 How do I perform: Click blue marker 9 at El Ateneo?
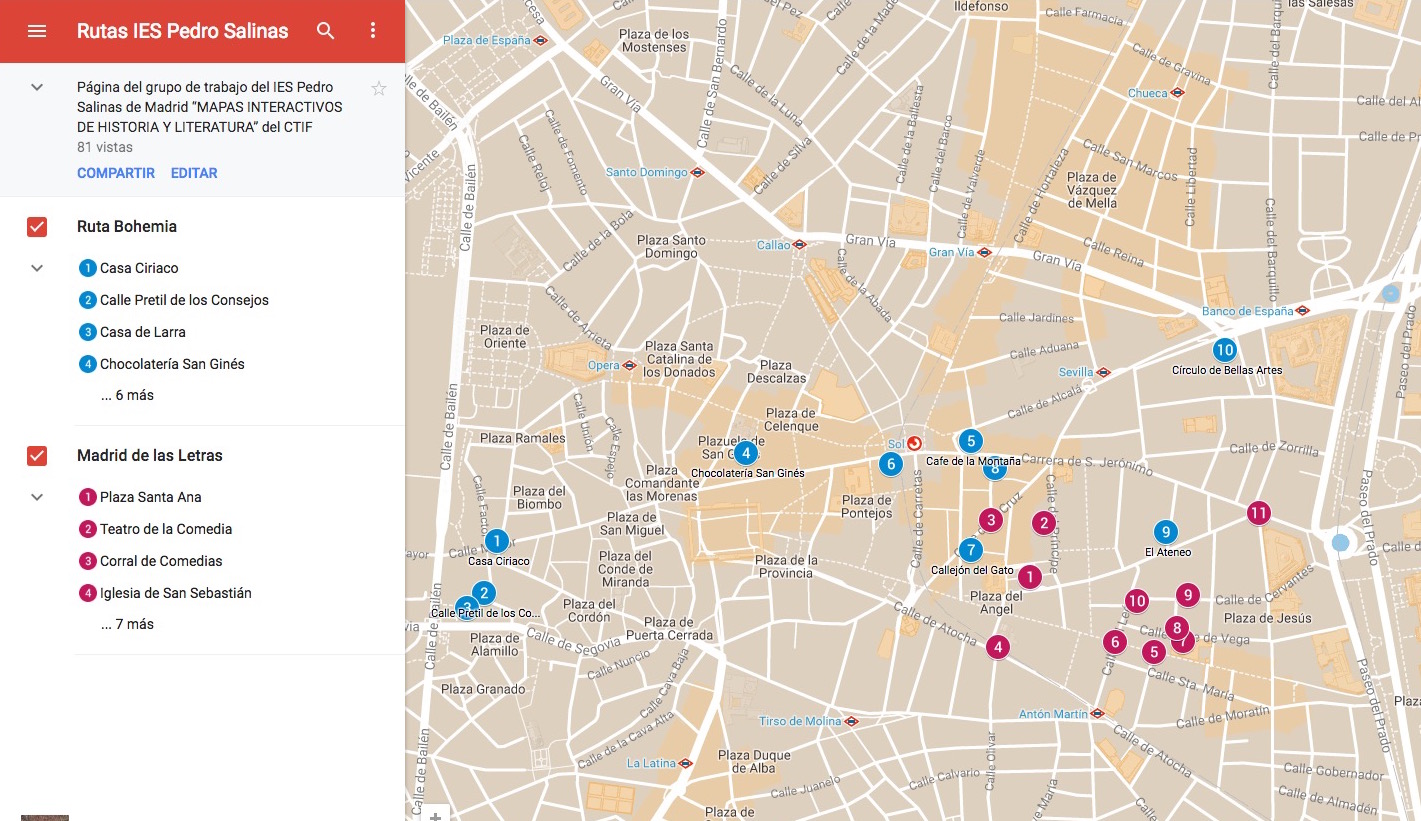(1164, 532)
